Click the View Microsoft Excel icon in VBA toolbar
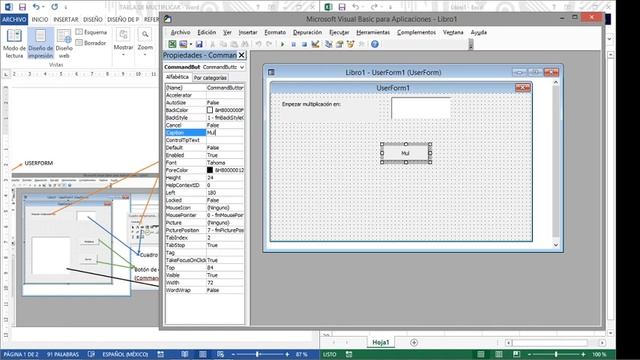Viewport: 640px width, 360px height. coord(172,44)
